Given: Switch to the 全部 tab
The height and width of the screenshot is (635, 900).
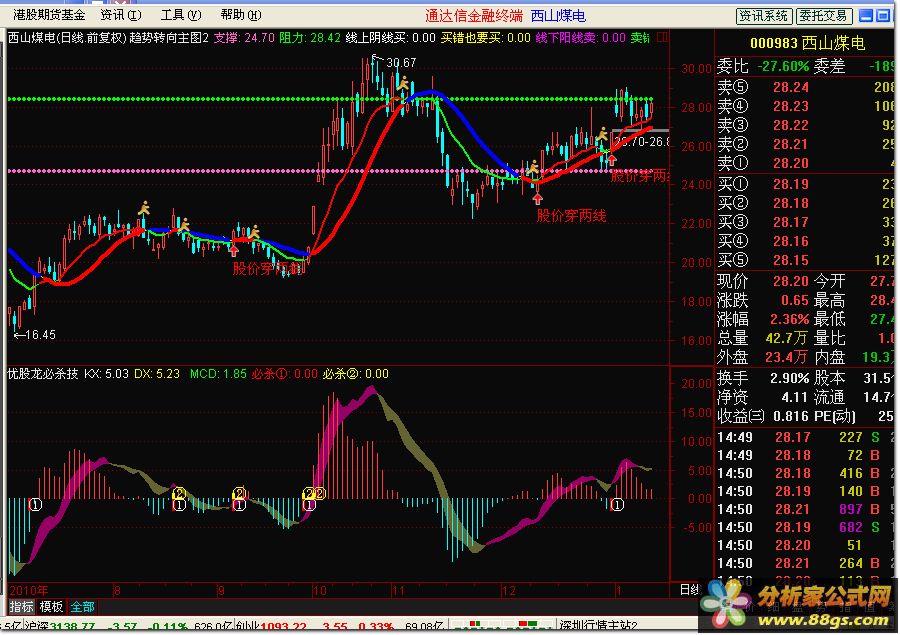Looking at the screenshot, I should pos(82,606).
